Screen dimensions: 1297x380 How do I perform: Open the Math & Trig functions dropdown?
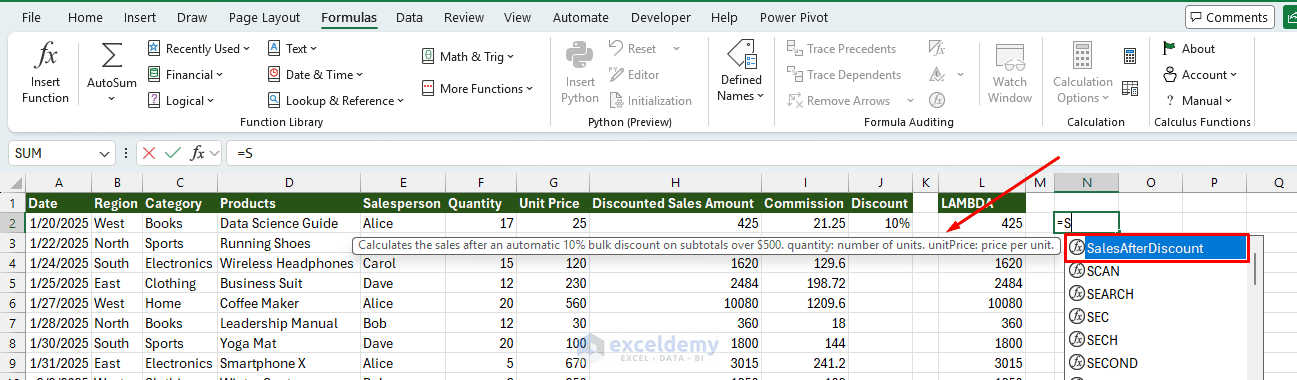click(468, 57)
